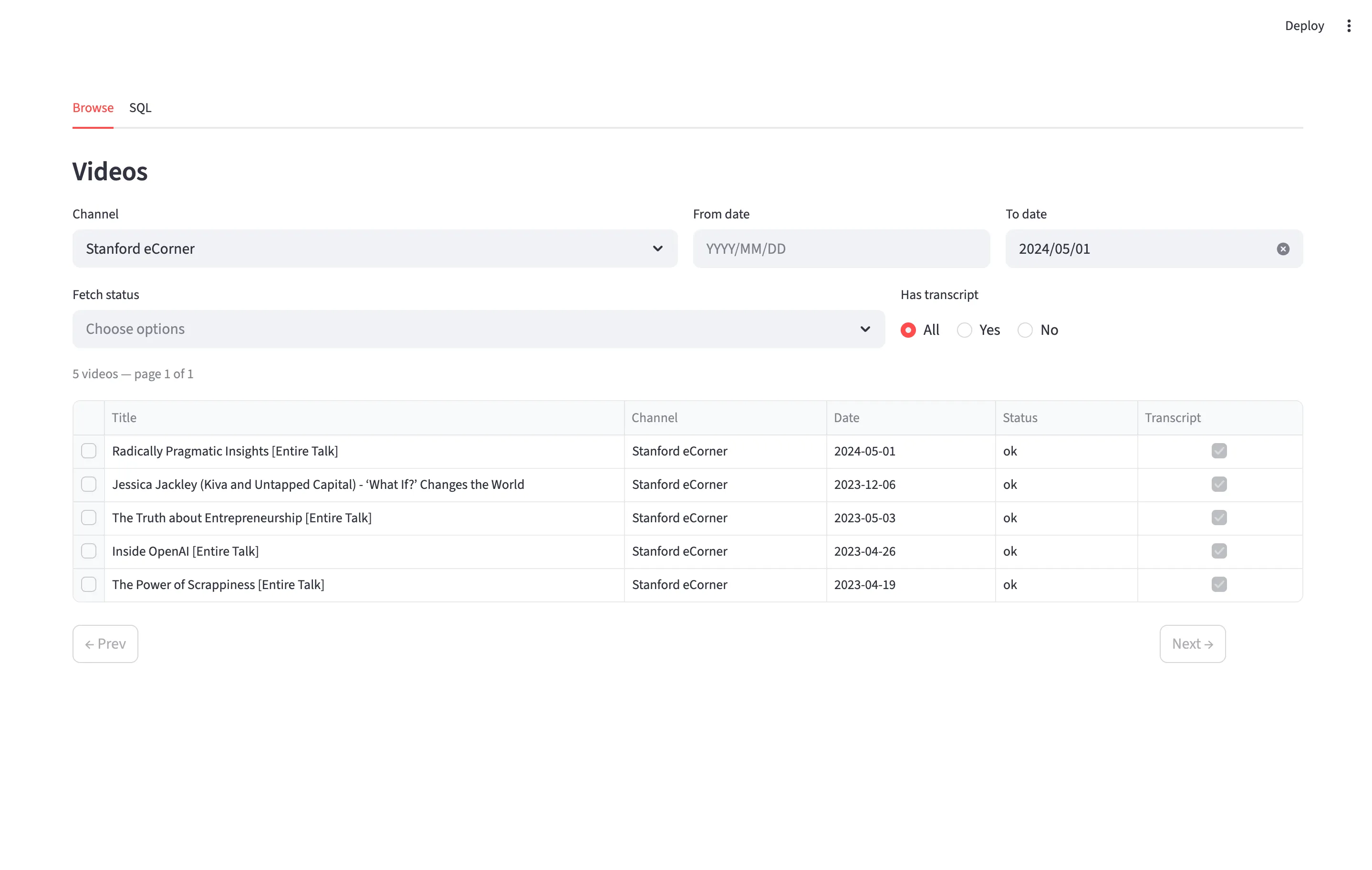The height and width of the screenshot is (870, 1372).
Task: Click the Jessica Jackley 'What If?' title cell
Action: [x=364, y=484]
